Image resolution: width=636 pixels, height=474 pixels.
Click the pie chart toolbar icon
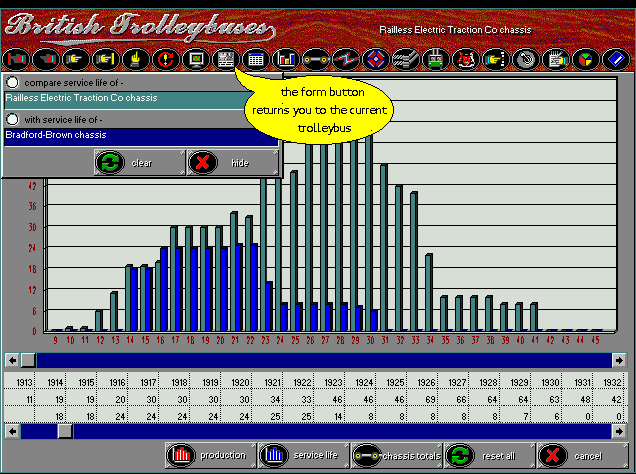pyautogui.click(x=586, y=60)
